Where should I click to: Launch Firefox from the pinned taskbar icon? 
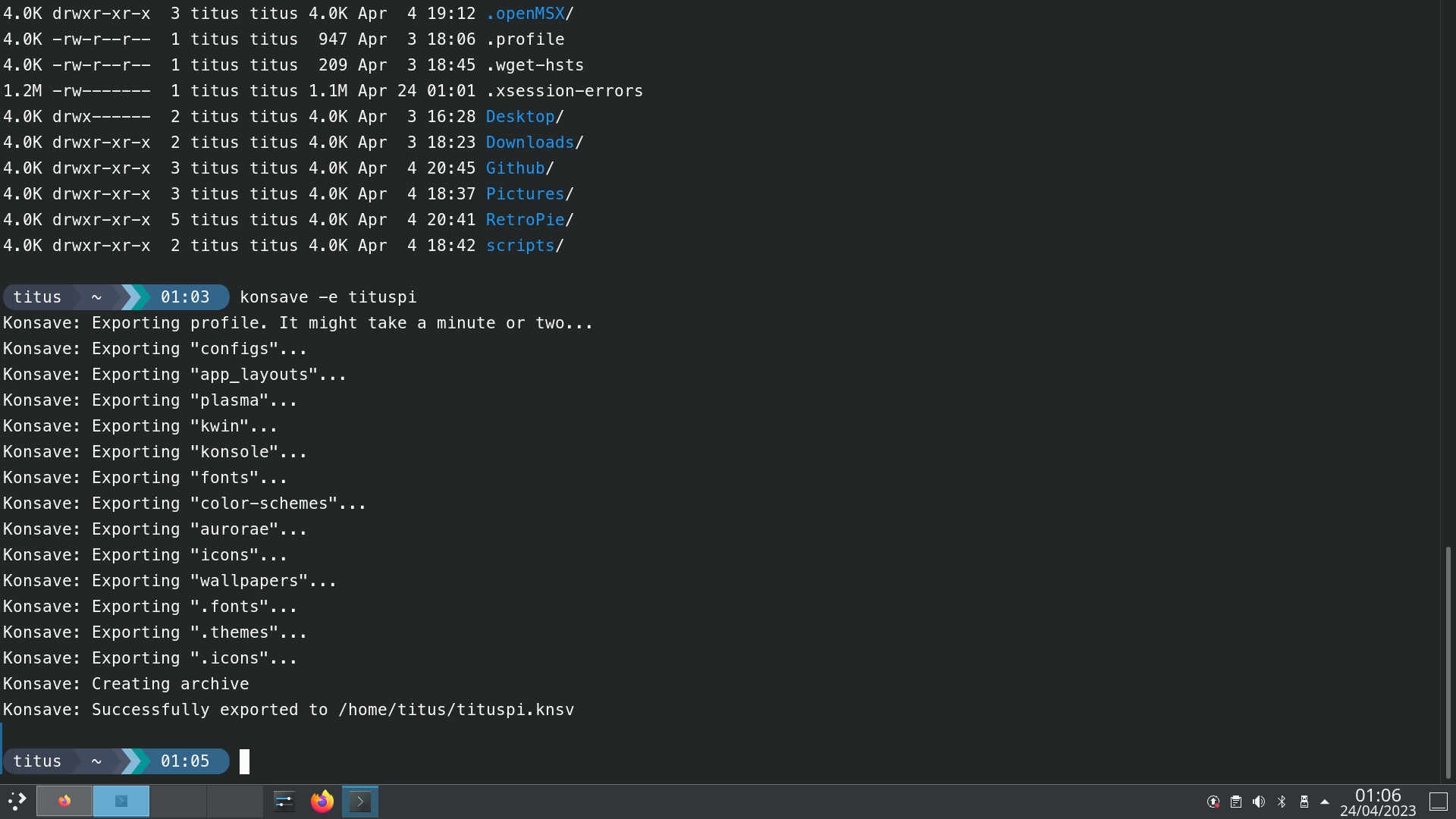pos(322,801)
